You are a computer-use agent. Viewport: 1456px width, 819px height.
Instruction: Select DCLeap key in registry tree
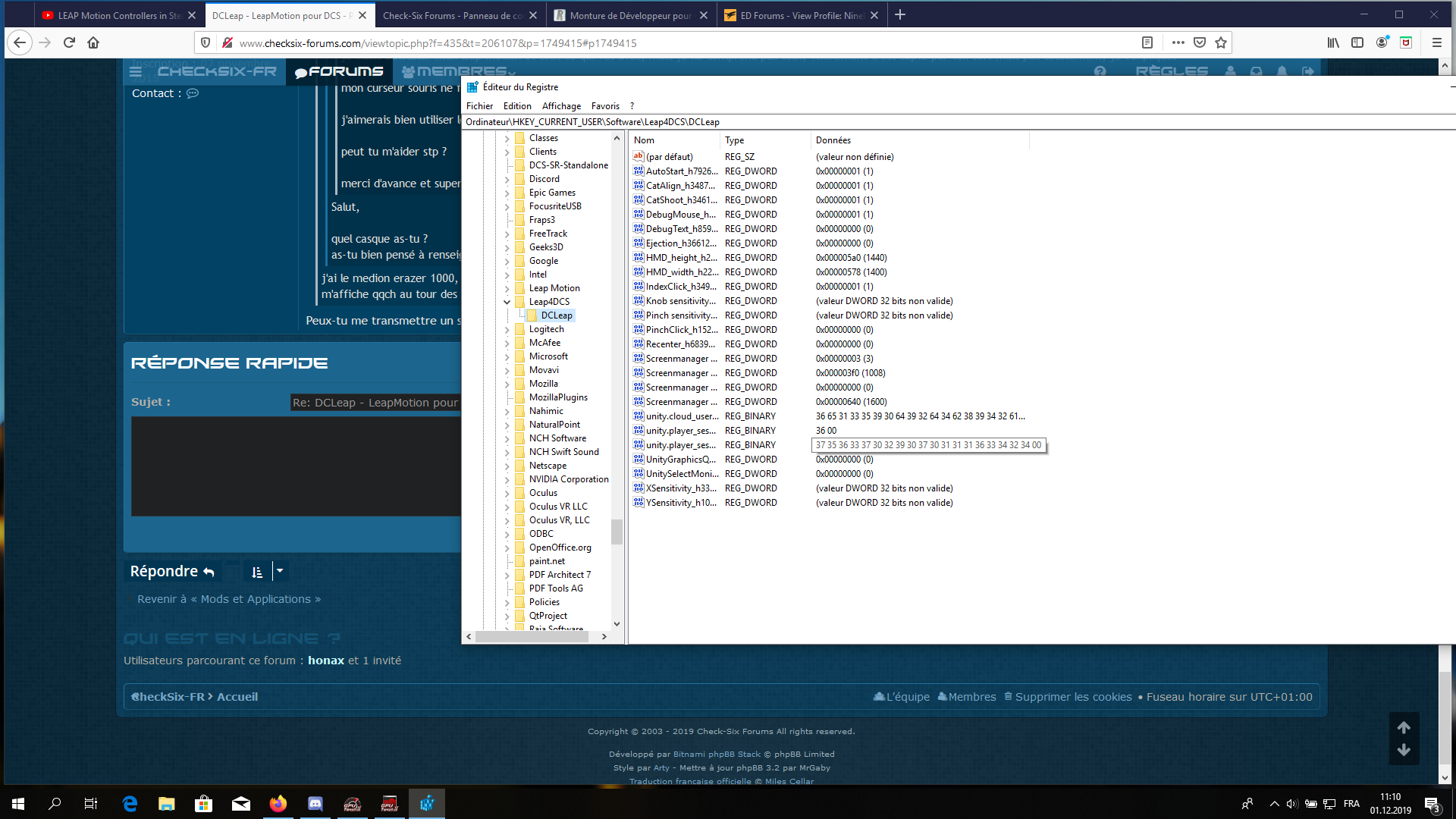(x=557, y=315)
